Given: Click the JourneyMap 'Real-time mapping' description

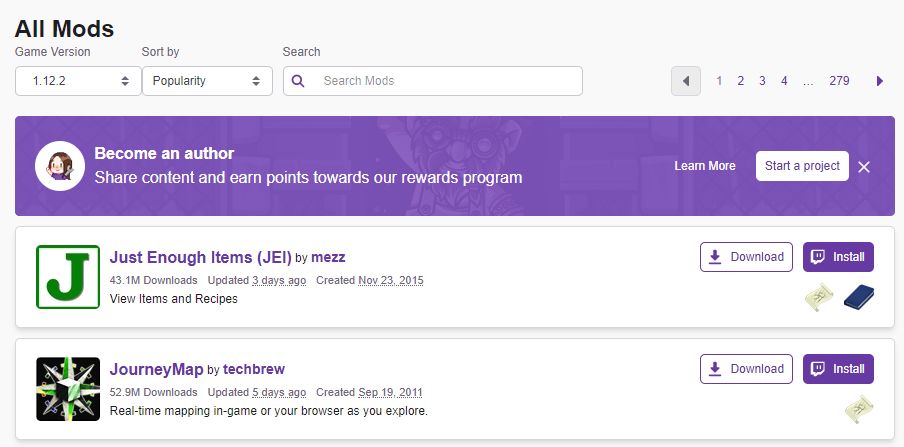Looking at the screenshot, I should coord(269,411).
